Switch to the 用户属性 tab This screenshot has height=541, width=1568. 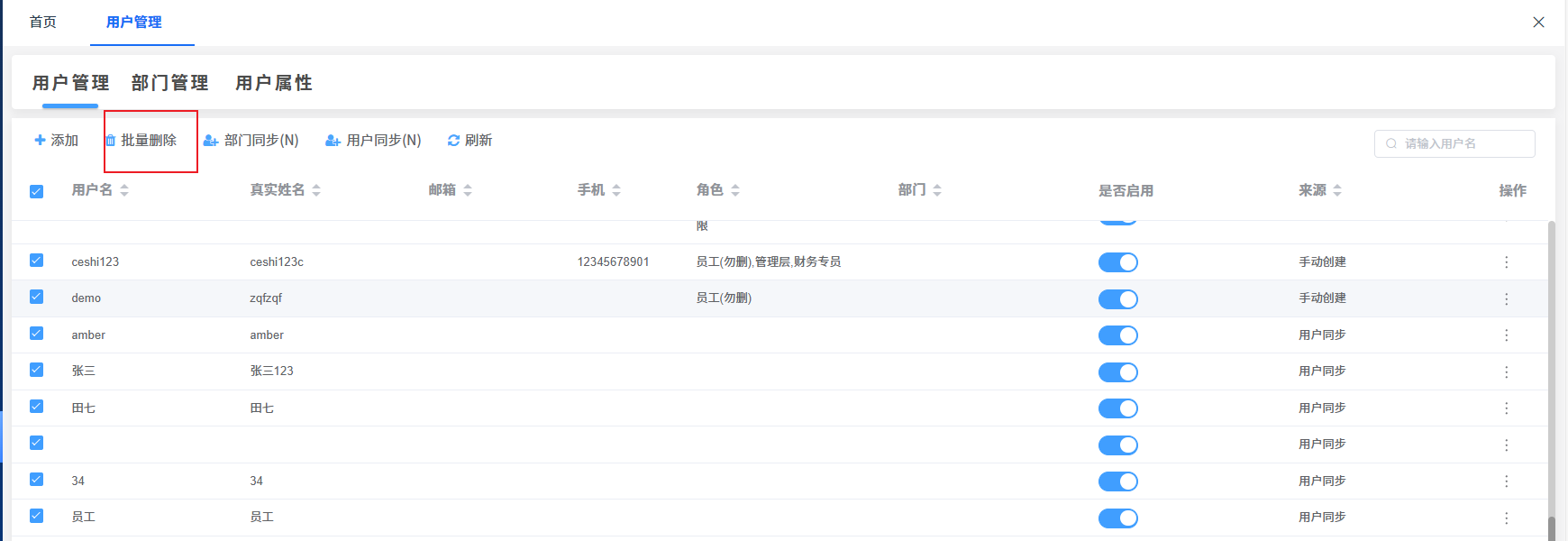point(274,83)
